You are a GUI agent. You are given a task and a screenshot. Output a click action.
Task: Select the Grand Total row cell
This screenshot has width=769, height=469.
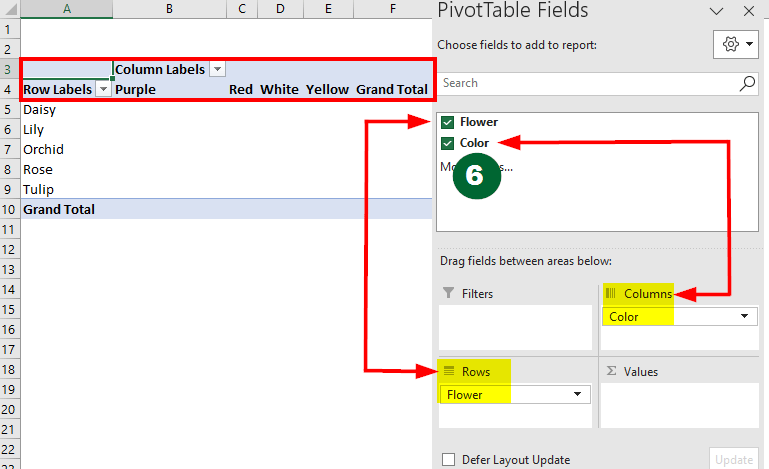click(60, 209)
